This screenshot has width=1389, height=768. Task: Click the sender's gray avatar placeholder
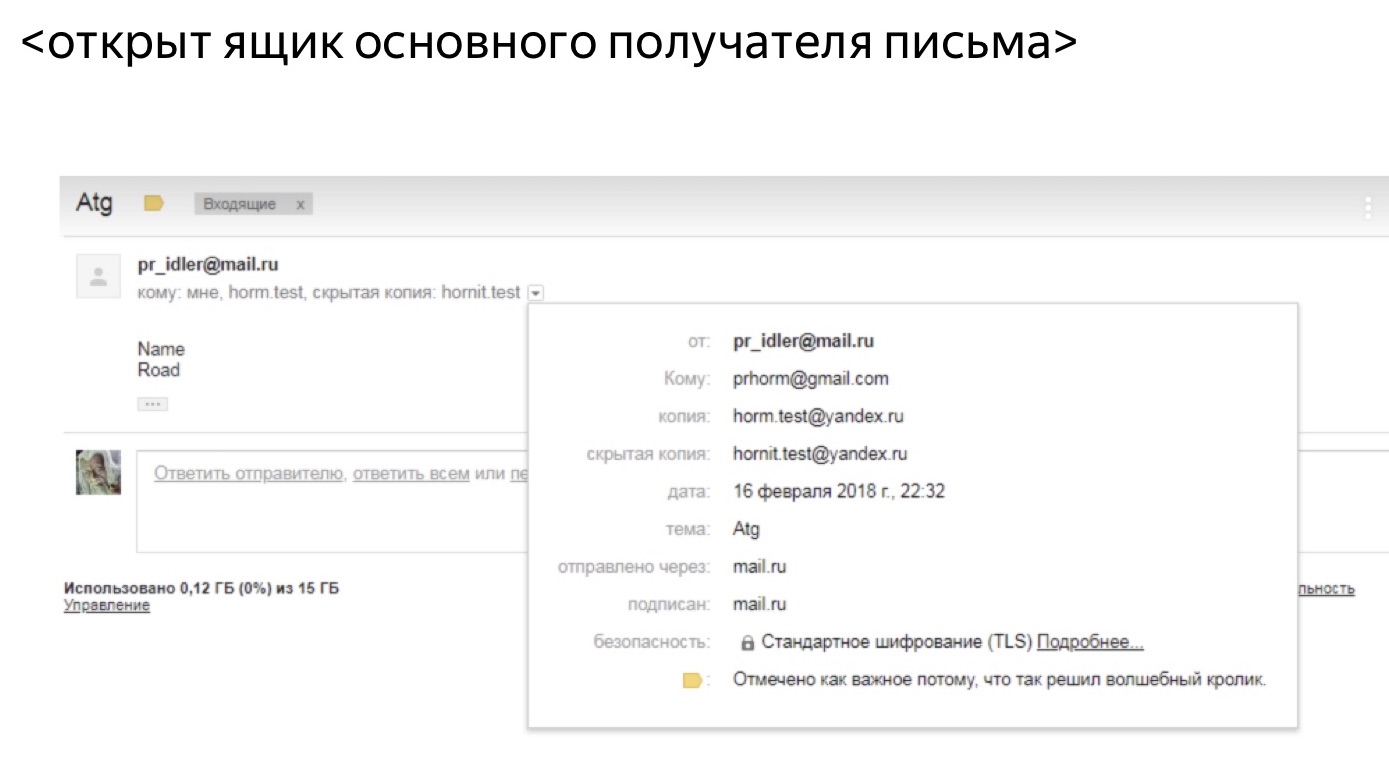tap(99, 276)
